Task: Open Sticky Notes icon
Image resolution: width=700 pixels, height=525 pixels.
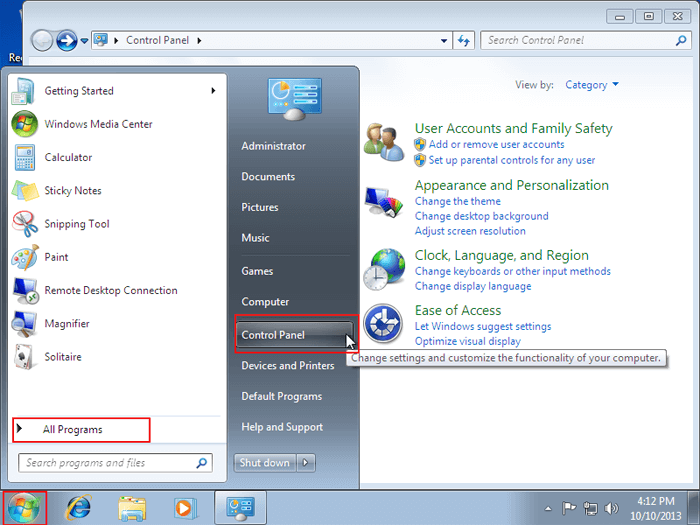Action: click(x=25, y=191)
